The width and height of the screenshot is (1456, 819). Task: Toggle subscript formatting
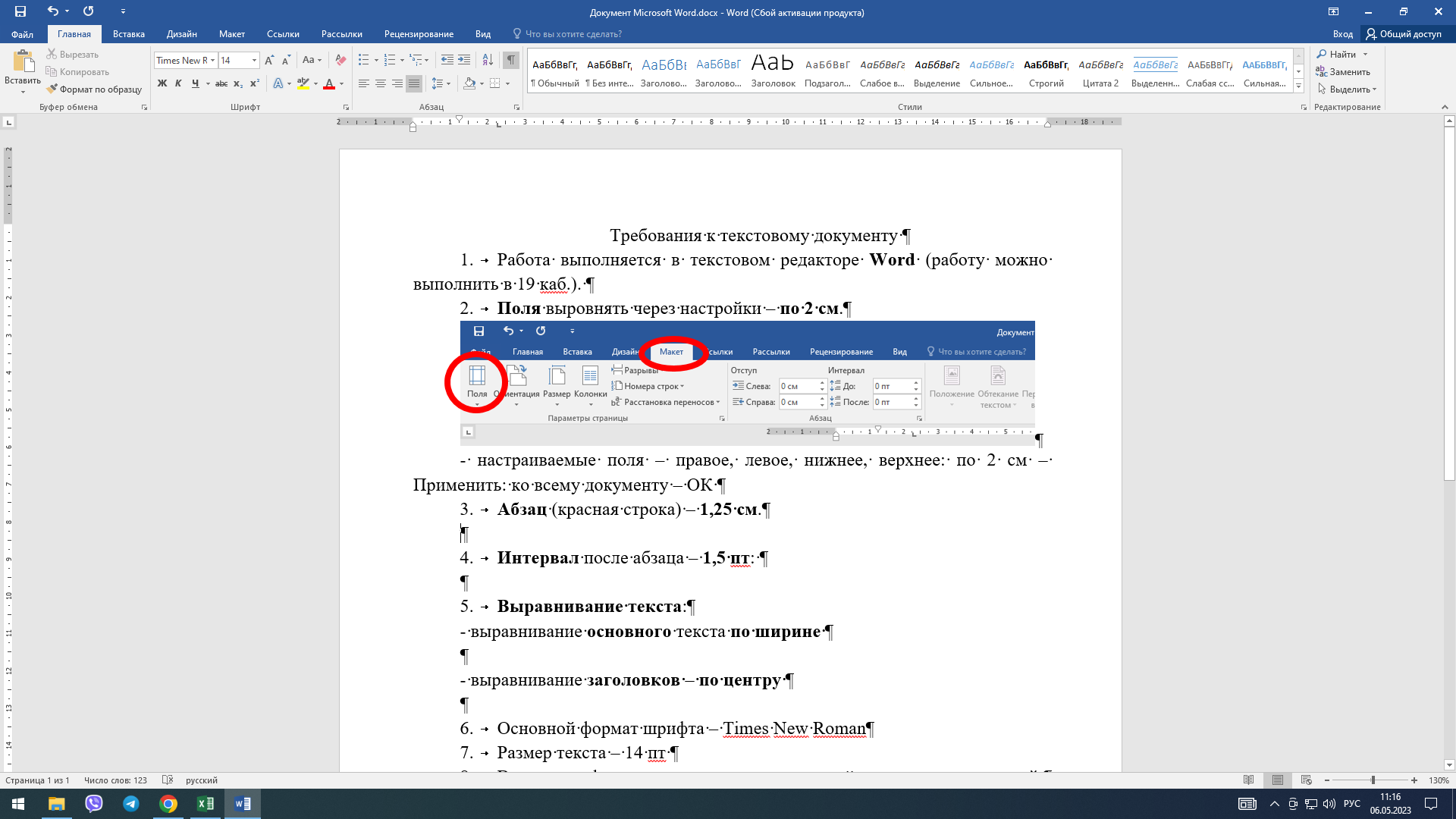[x=238, y=83]
